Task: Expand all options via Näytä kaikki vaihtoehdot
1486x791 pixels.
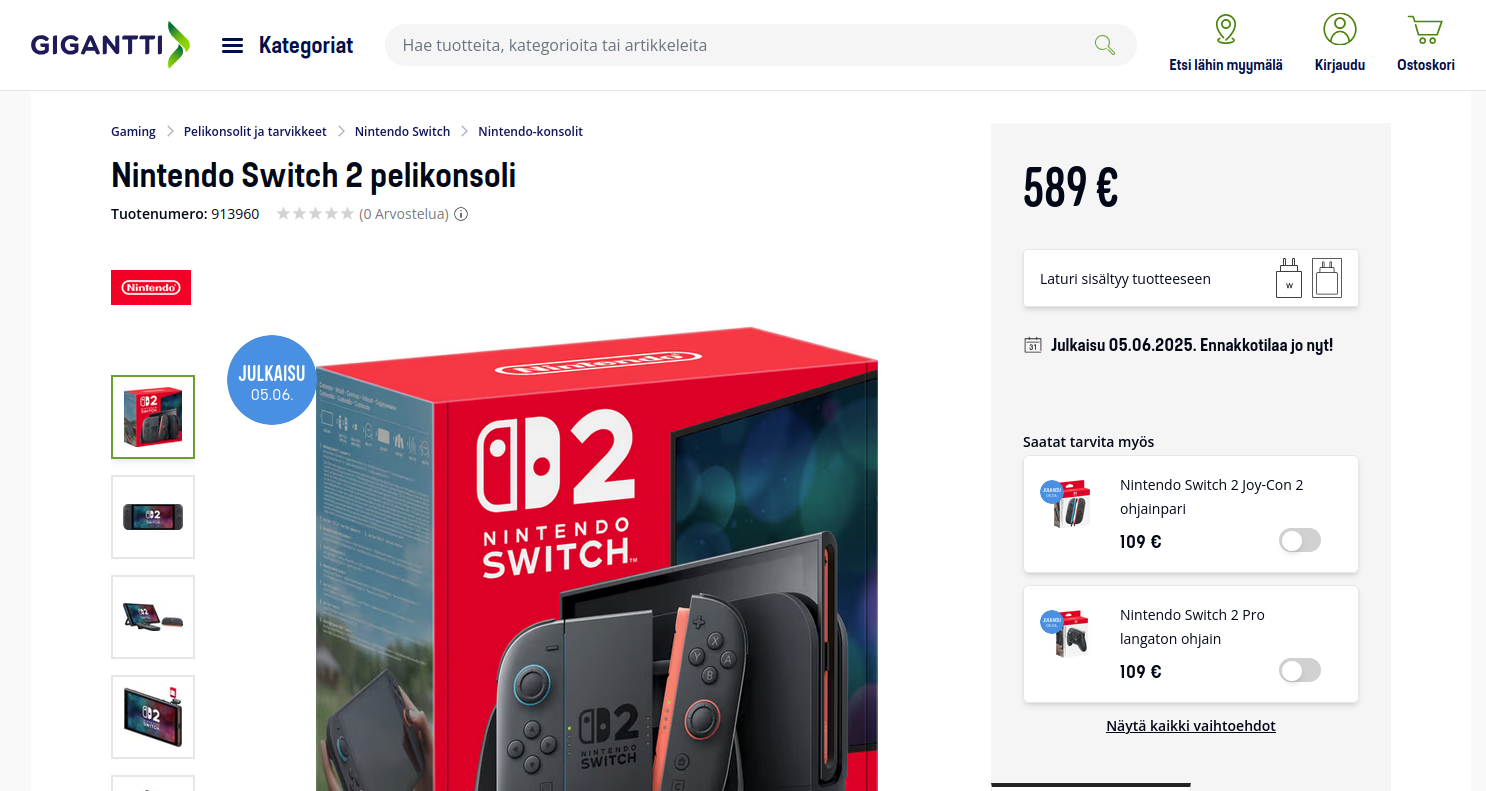Action: pyautogui.click(x=1190, y=726)
